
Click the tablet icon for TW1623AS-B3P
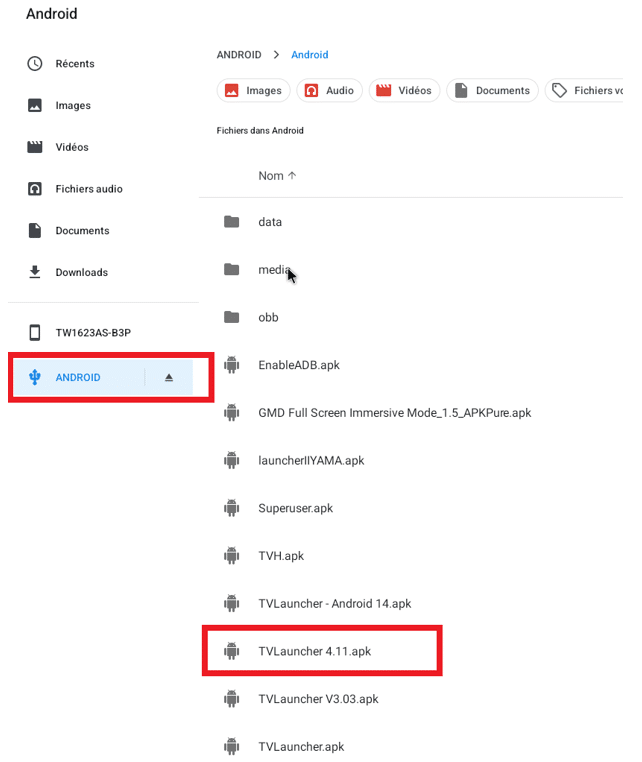click(35, 333)
